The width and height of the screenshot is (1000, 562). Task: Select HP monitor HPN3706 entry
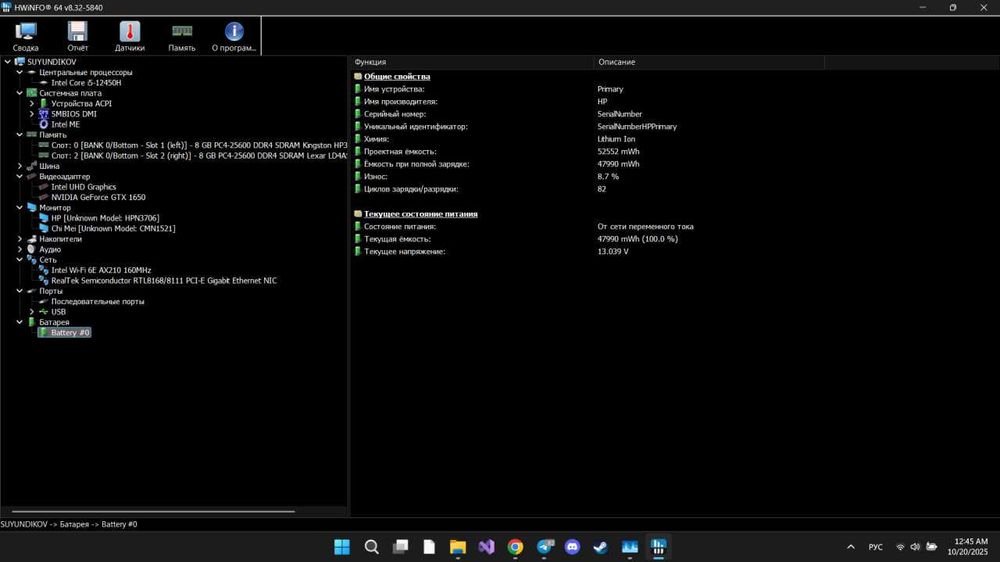pos(105,218)
